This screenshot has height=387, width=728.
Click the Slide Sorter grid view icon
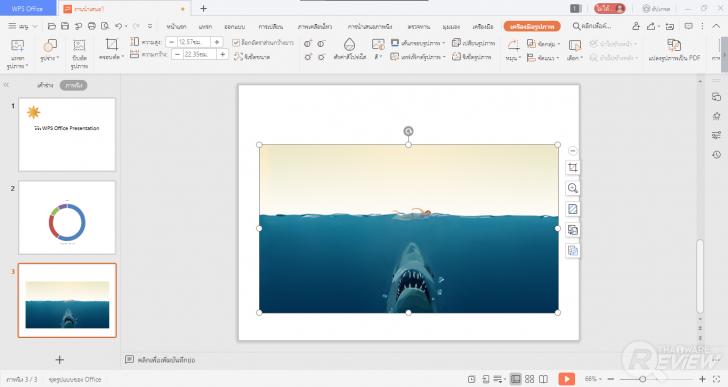point(529,379)
